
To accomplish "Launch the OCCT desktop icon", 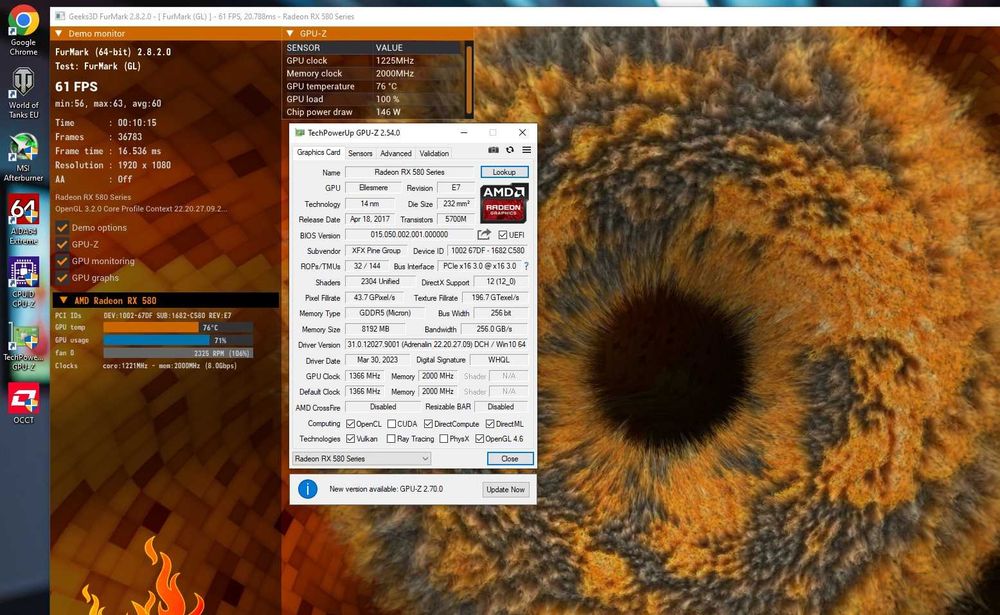I will click(23, 403).
